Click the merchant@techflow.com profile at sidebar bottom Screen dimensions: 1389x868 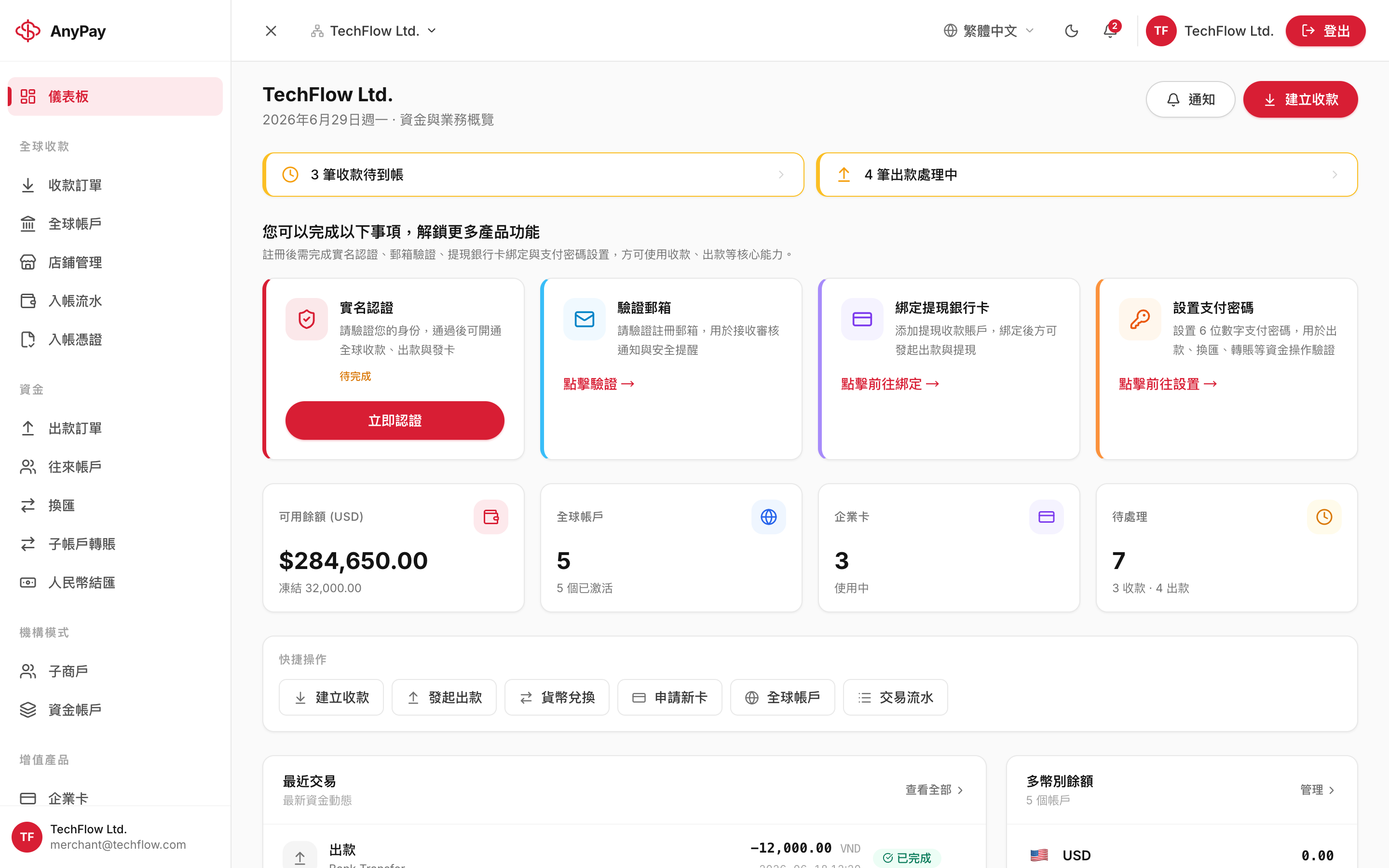[115, 837]
